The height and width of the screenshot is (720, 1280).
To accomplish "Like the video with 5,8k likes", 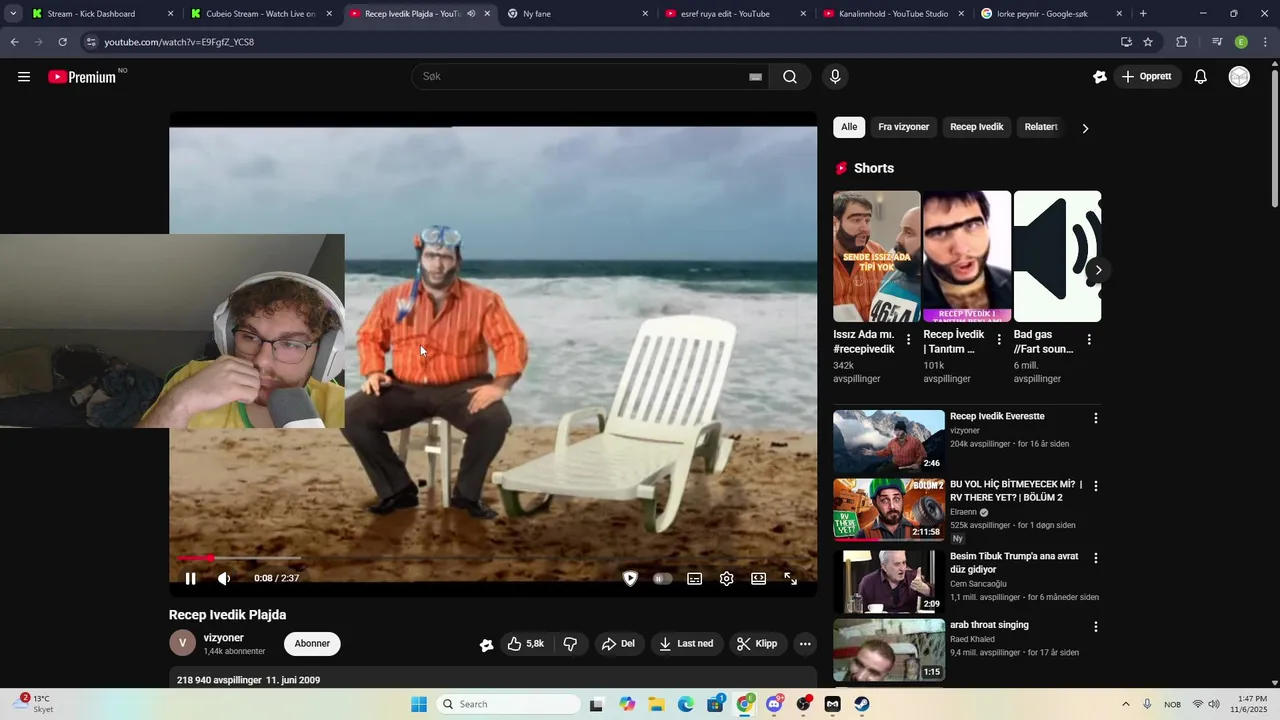I will point(526,644).
